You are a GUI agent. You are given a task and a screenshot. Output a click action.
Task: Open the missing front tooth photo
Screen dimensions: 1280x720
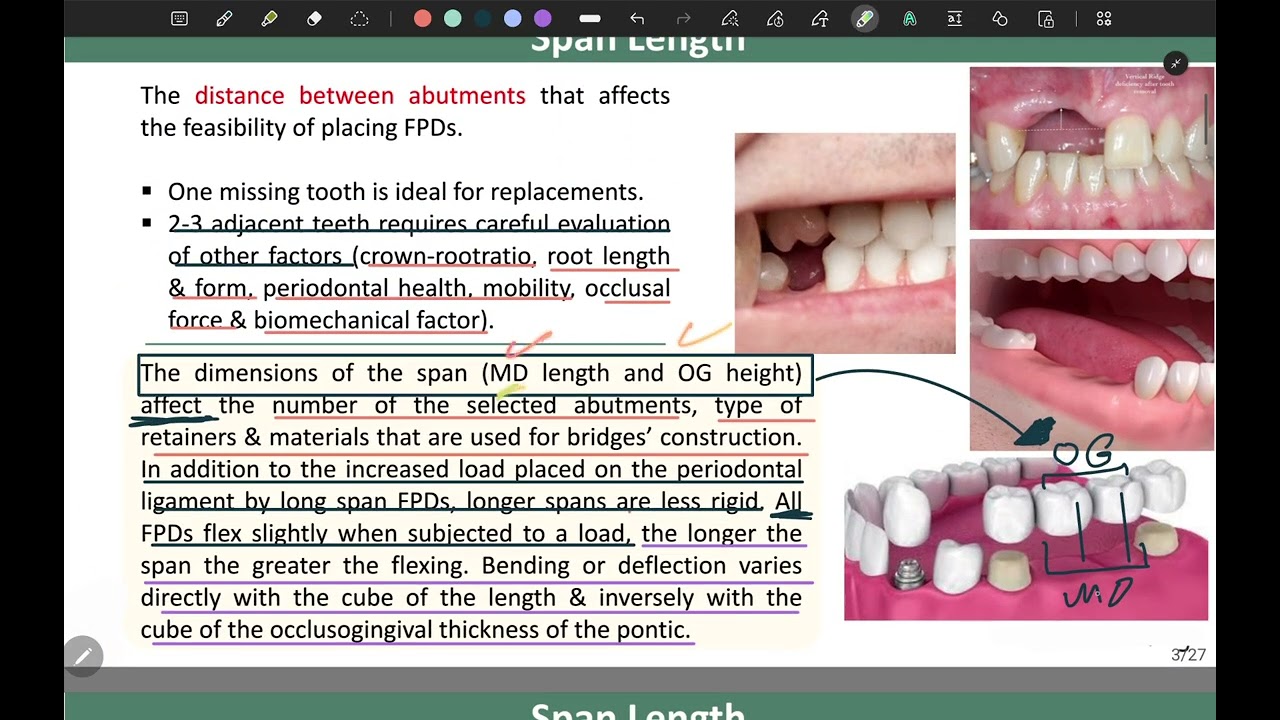point(1091,148)
